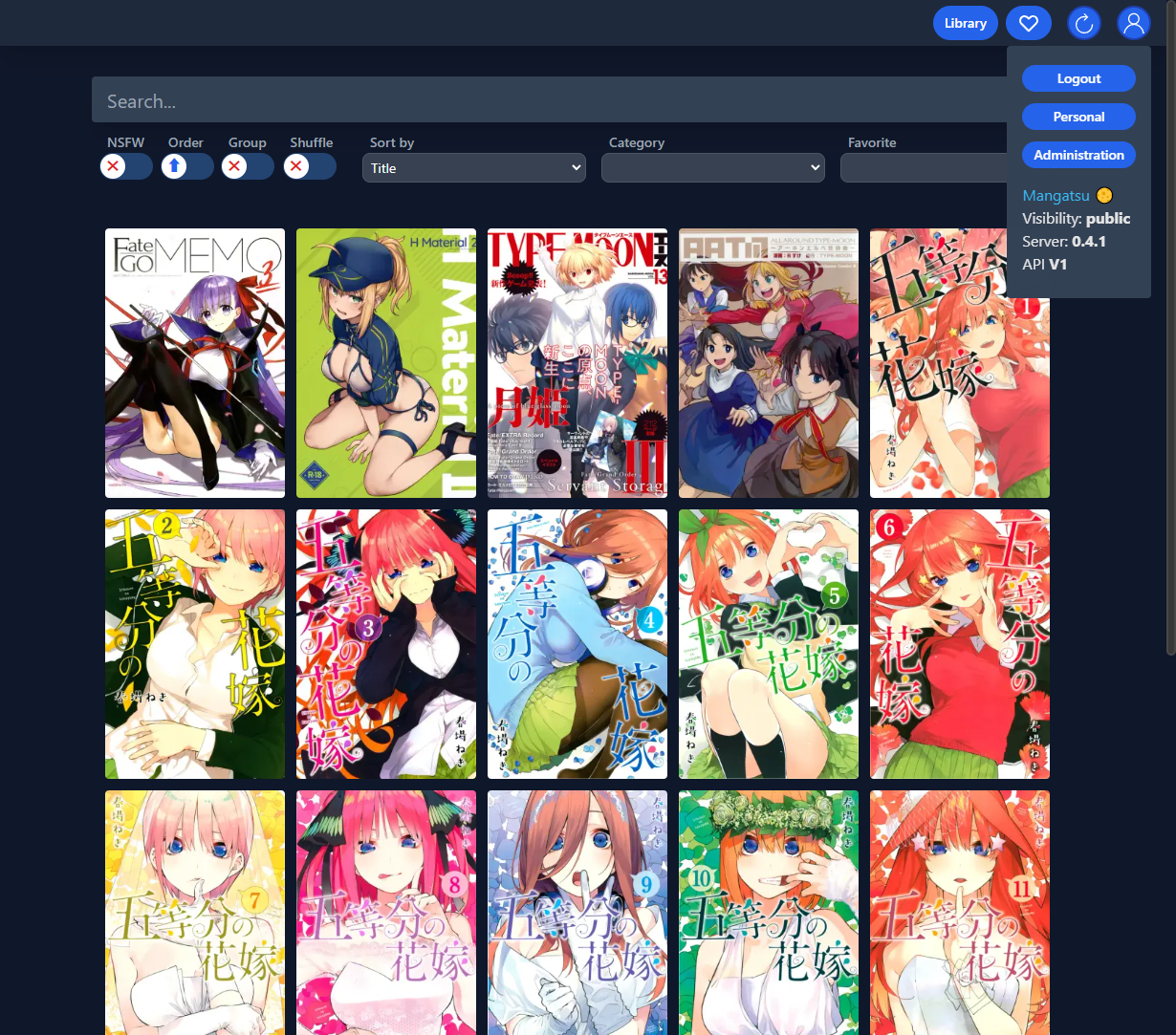Open the favorites heart icon button
The height and width of the screenshot is (1035, 1176).
pos(1029,23)
